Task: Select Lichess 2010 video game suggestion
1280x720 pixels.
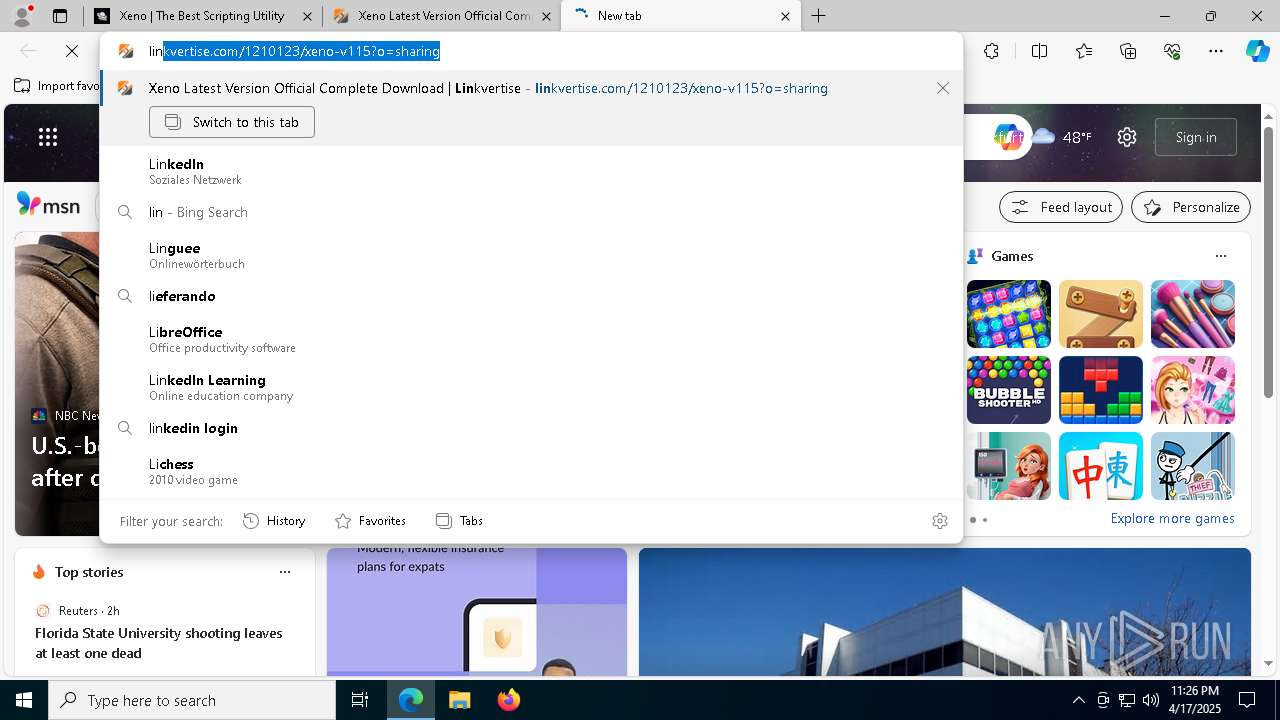Action: coord(531,471)
